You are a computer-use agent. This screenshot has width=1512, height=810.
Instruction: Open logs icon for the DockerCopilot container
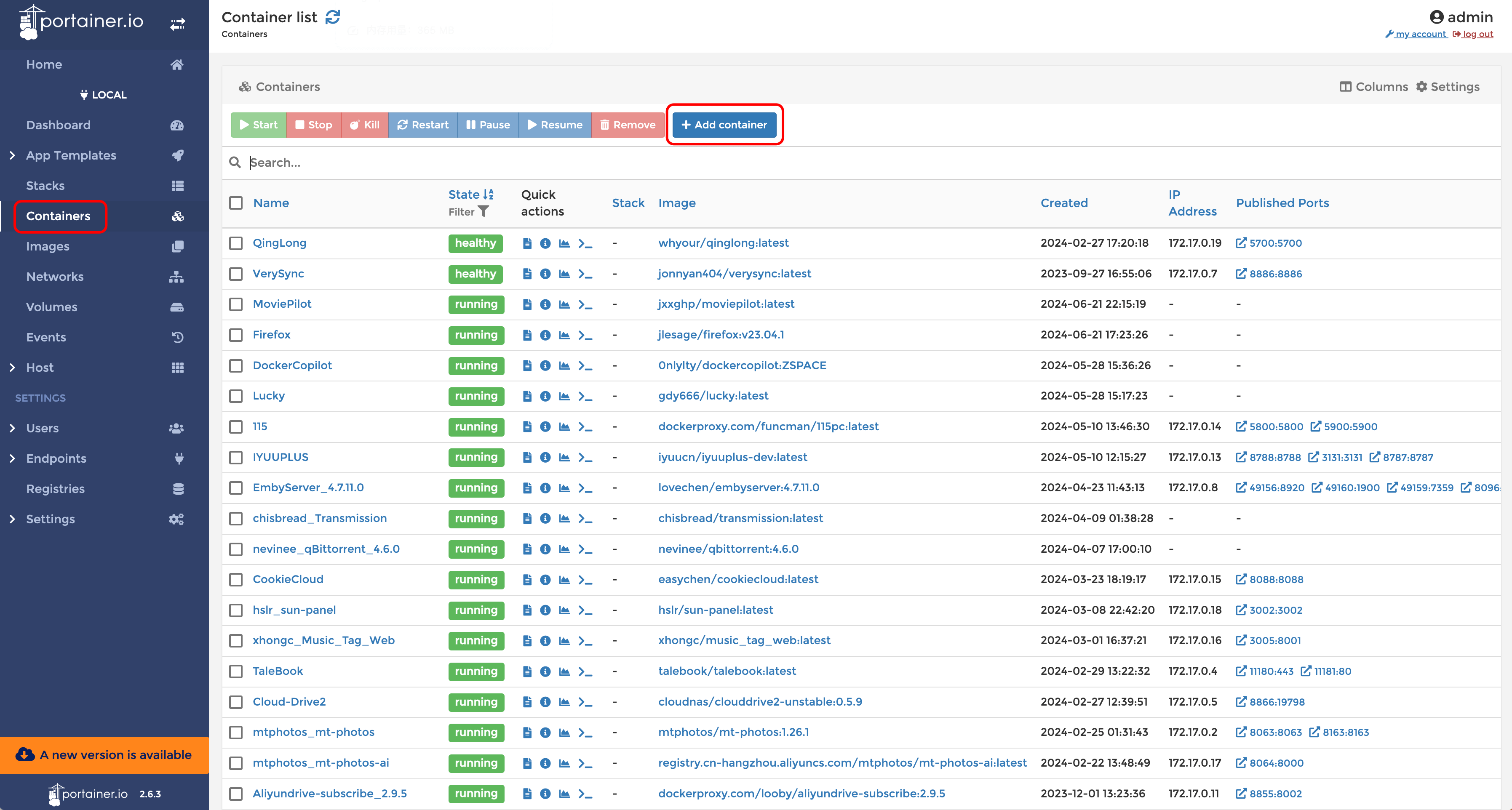527,365
